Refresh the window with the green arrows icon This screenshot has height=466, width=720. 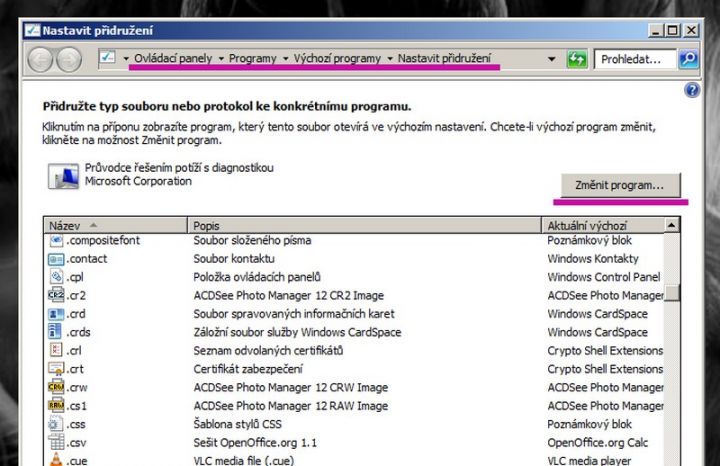pos(577,59)
